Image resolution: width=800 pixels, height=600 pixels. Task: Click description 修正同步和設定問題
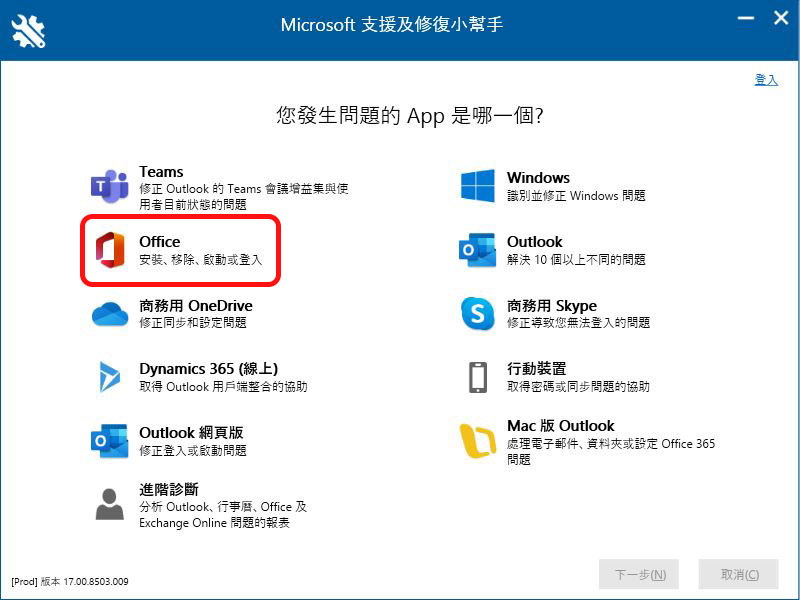tap(193, 323)
